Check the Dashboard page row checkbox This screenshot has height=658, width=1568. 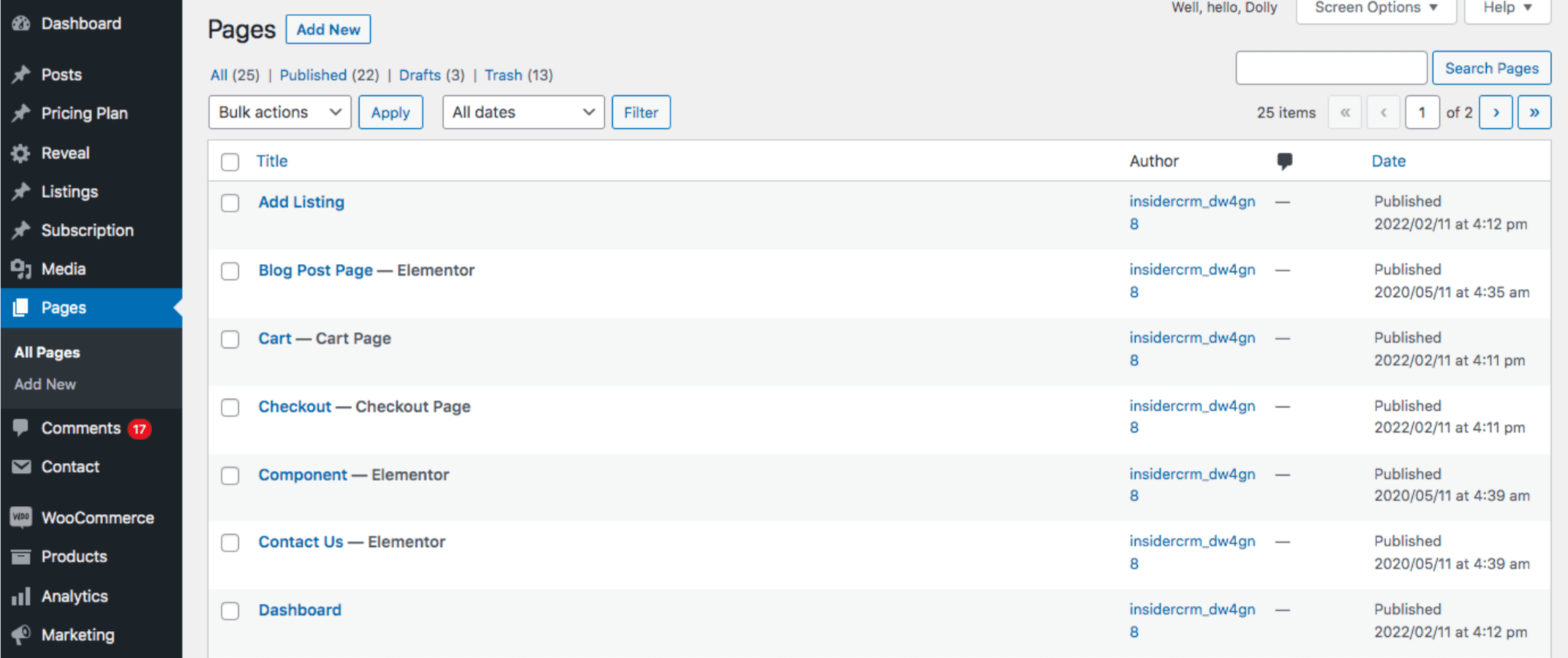click(x=230, y=610)
